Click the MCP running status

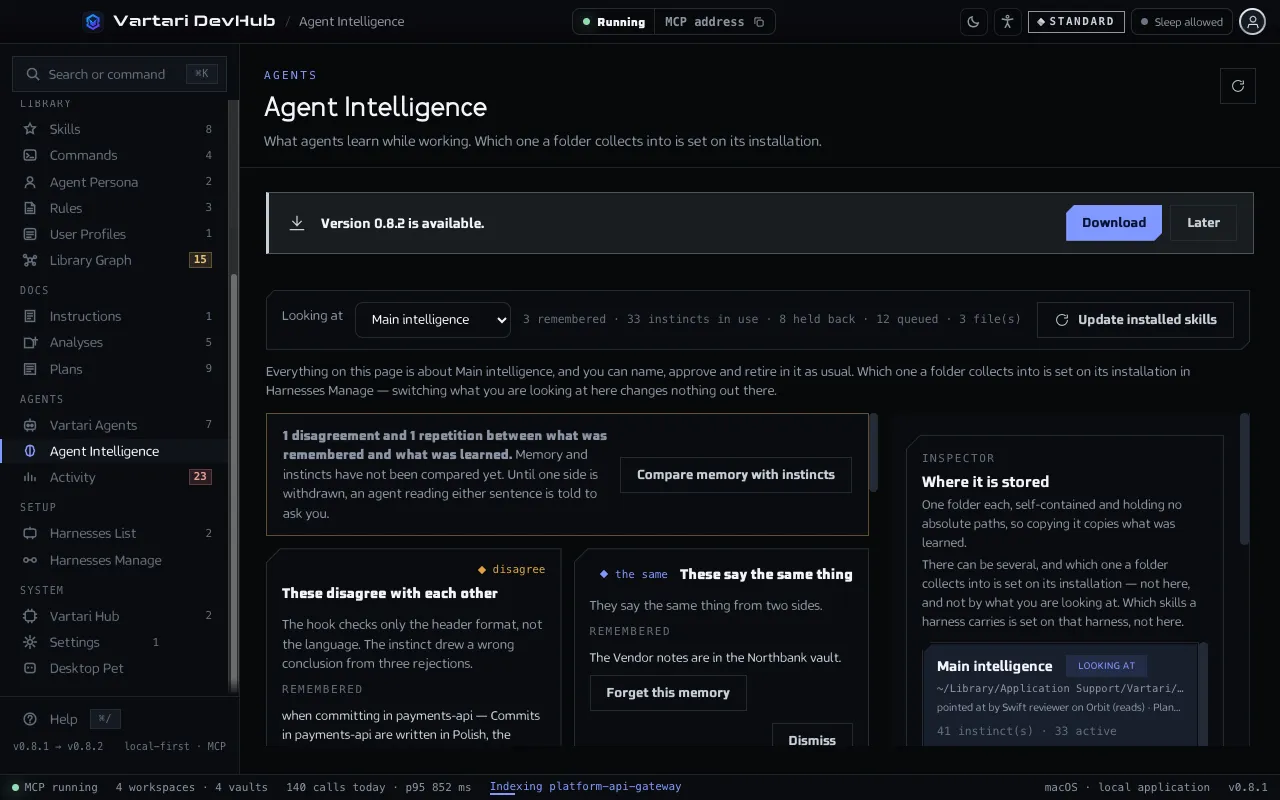click(55, 787)
